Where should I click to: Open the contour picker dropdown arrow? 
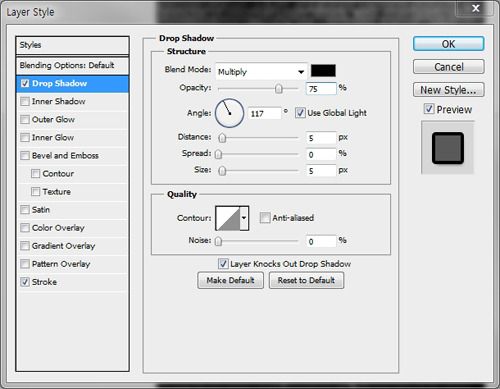click(244, 218)
